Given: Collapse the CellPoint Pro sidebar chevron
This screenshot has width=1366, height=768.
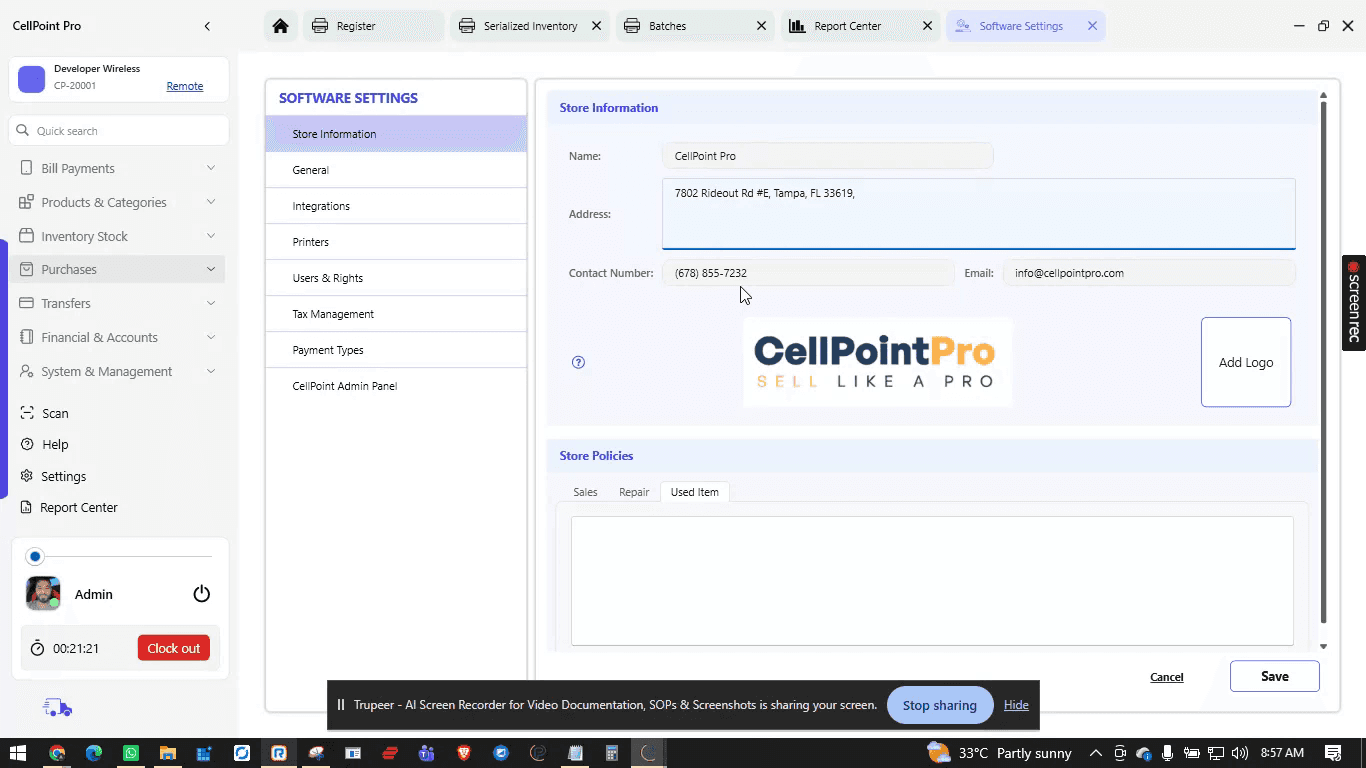Looking at the screenshot, I should (207, 26).
